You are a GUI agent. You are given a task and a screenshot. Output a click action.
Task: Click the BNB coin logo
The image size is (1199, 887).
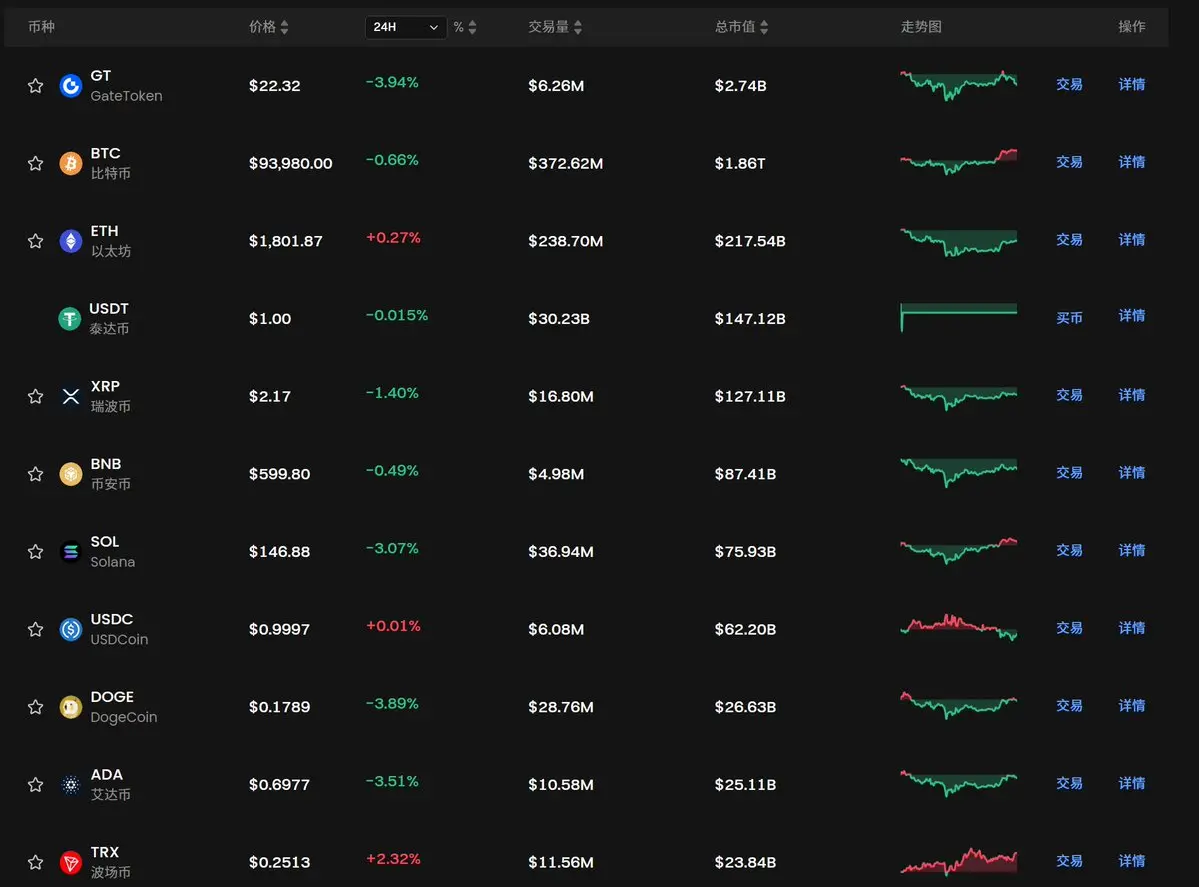(70, 474)
